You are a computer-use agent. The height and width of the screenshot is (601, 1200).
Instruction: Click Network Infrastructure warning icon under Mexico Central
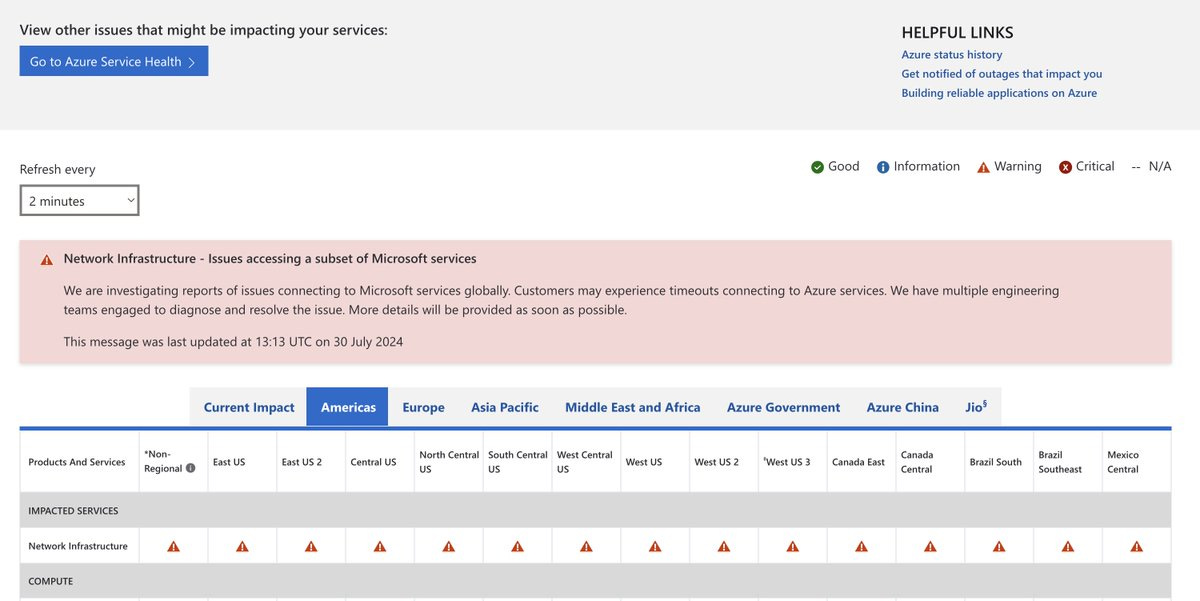click(1137, 546)
